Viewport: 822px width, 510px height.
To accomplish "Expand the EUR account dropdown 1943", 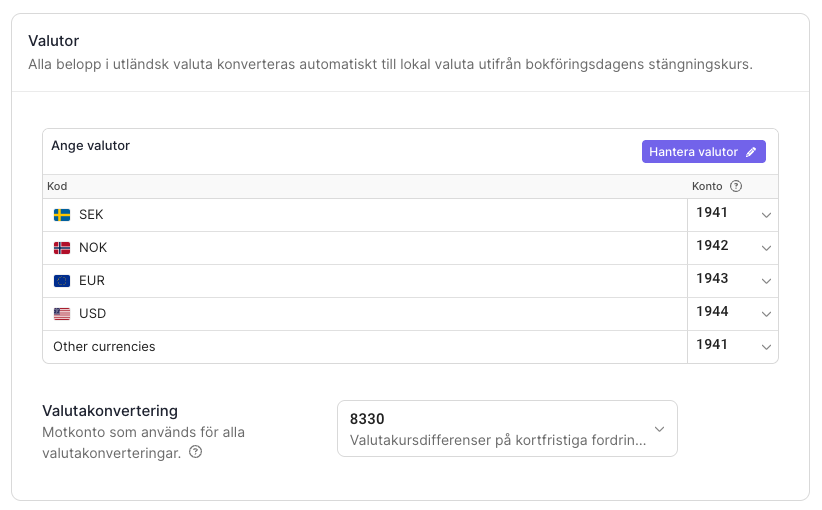I will pos(733,281).
